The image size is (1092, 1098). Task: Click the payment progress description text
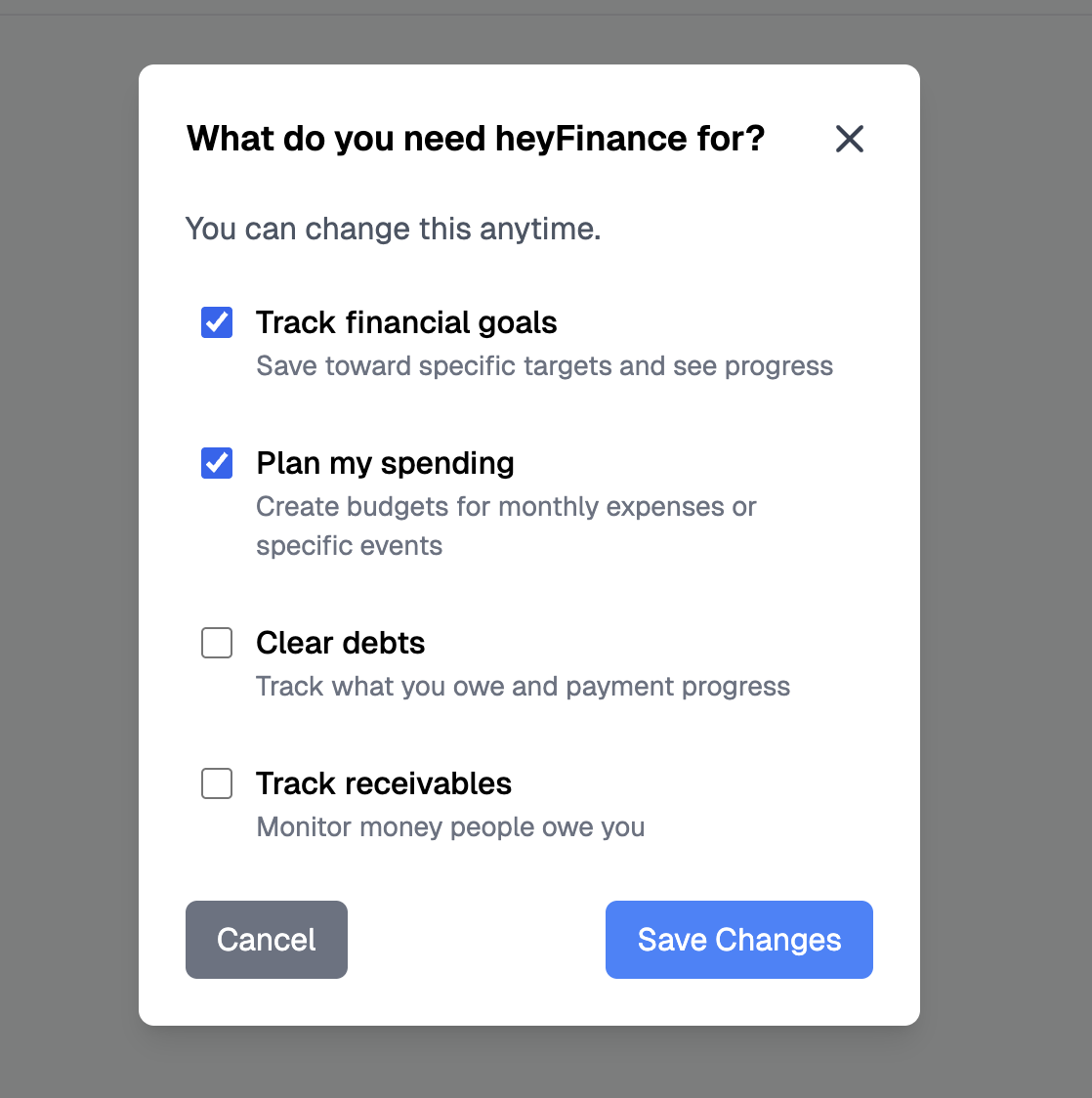[523, 686]
